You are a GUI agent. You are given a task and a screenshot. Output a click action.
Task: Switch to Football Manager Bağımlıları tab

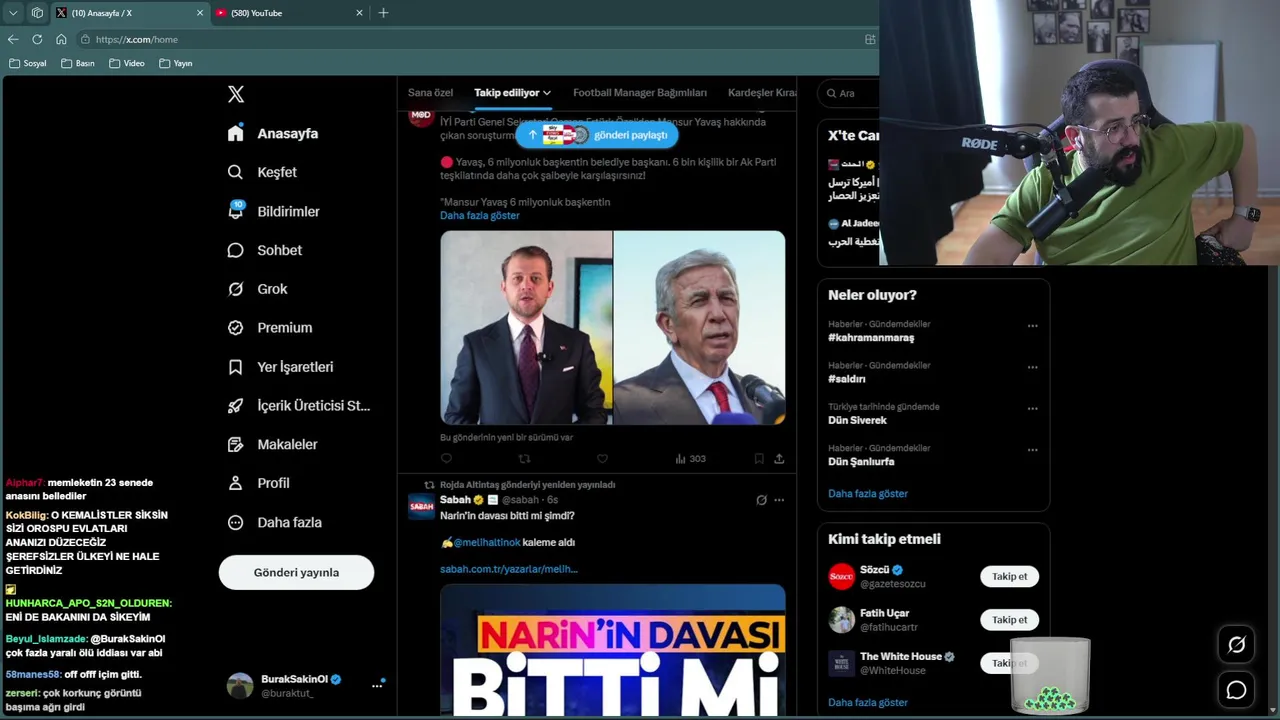pyautogui.click(x=640, y=93)
